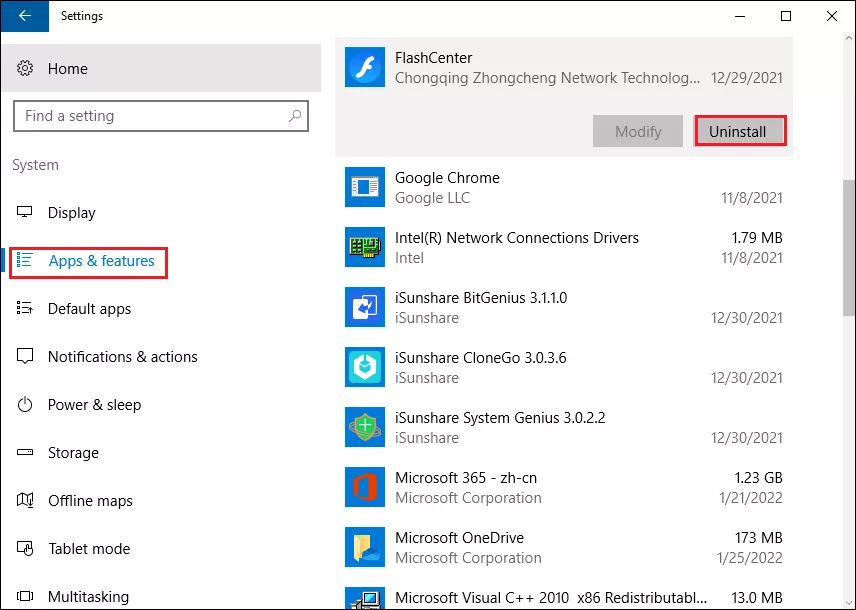Select Microsoft OneDrive entry
Image resolution: width=856 pixels, height=610 pixels.
pyautogui.click(x=564, y=547)
